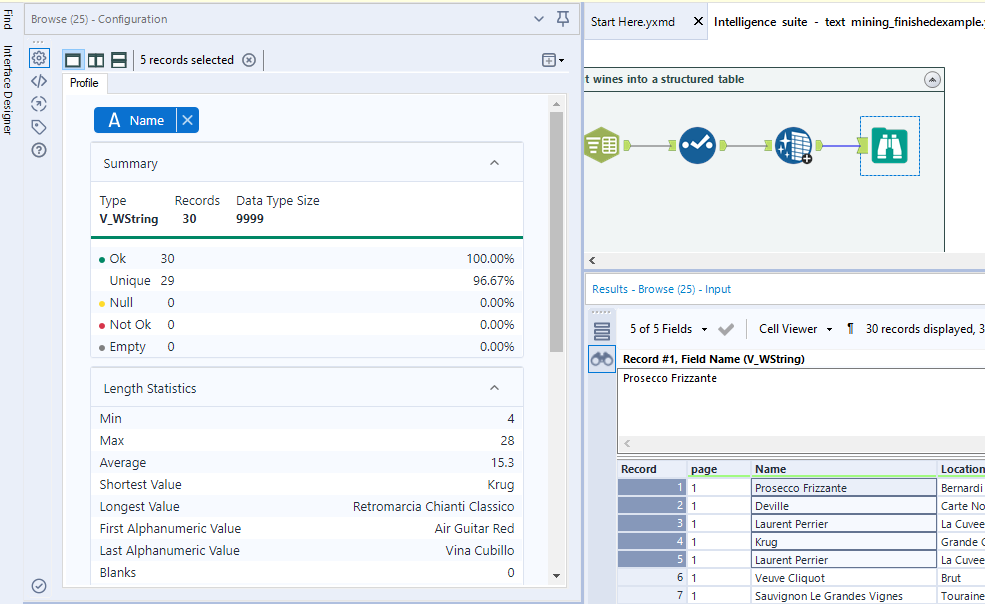Open Help via the question mark icon
This screenshot has width=985, height=604.
tap(39, 149)
